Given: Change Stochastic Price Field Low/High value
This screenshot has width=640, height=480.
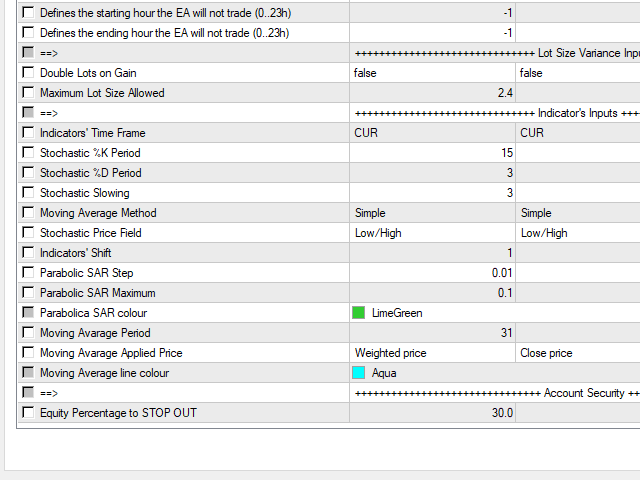Looking at the screenshot, I should click(x=432, y=233).
